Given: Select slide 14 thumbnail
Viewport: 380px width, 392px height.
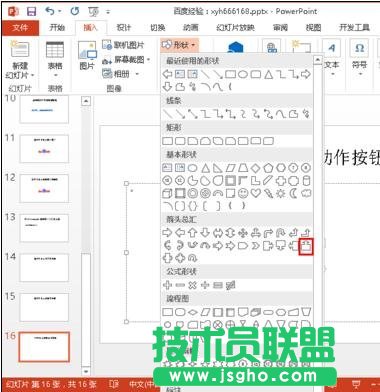Looking at the screenshot, I should pos(44,267).
